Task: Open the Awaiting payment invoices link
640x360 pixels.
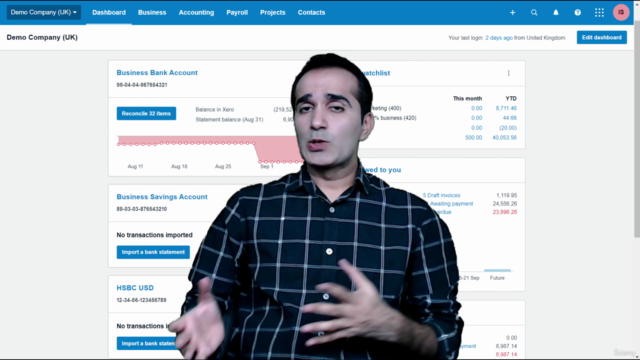Action: 451,204
